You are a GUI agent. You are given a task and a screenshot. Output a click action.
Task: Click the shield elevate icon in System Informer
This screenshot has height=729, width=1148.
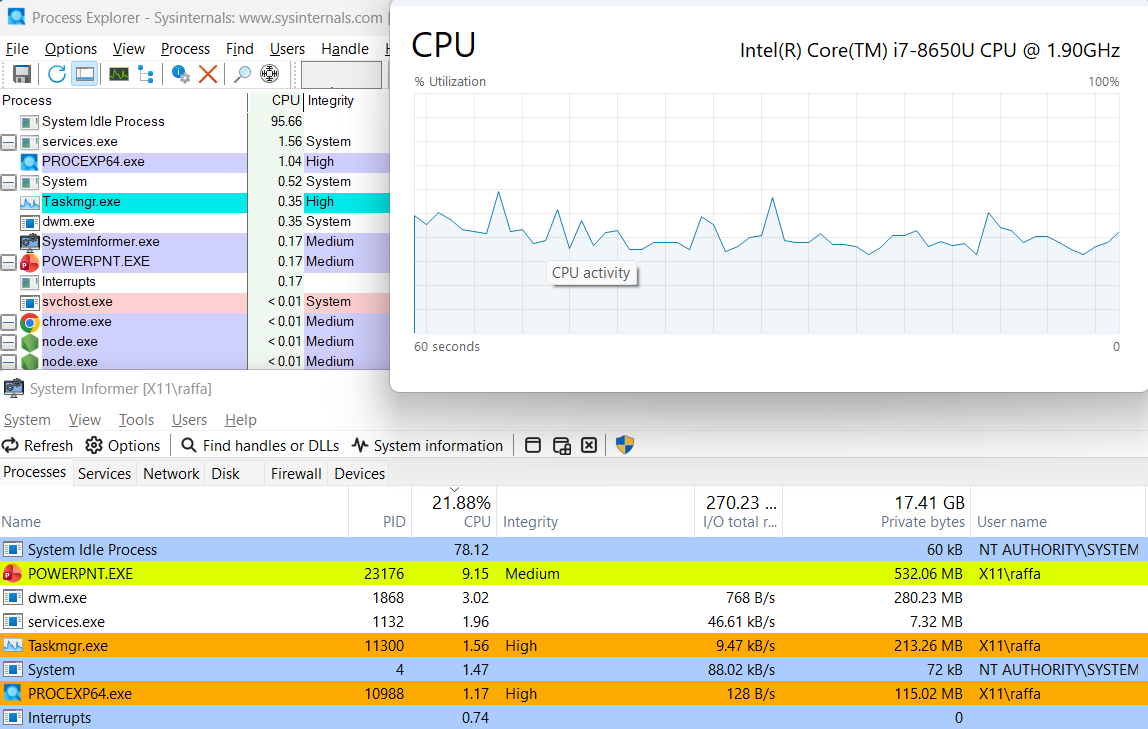[x=625, y=445]
